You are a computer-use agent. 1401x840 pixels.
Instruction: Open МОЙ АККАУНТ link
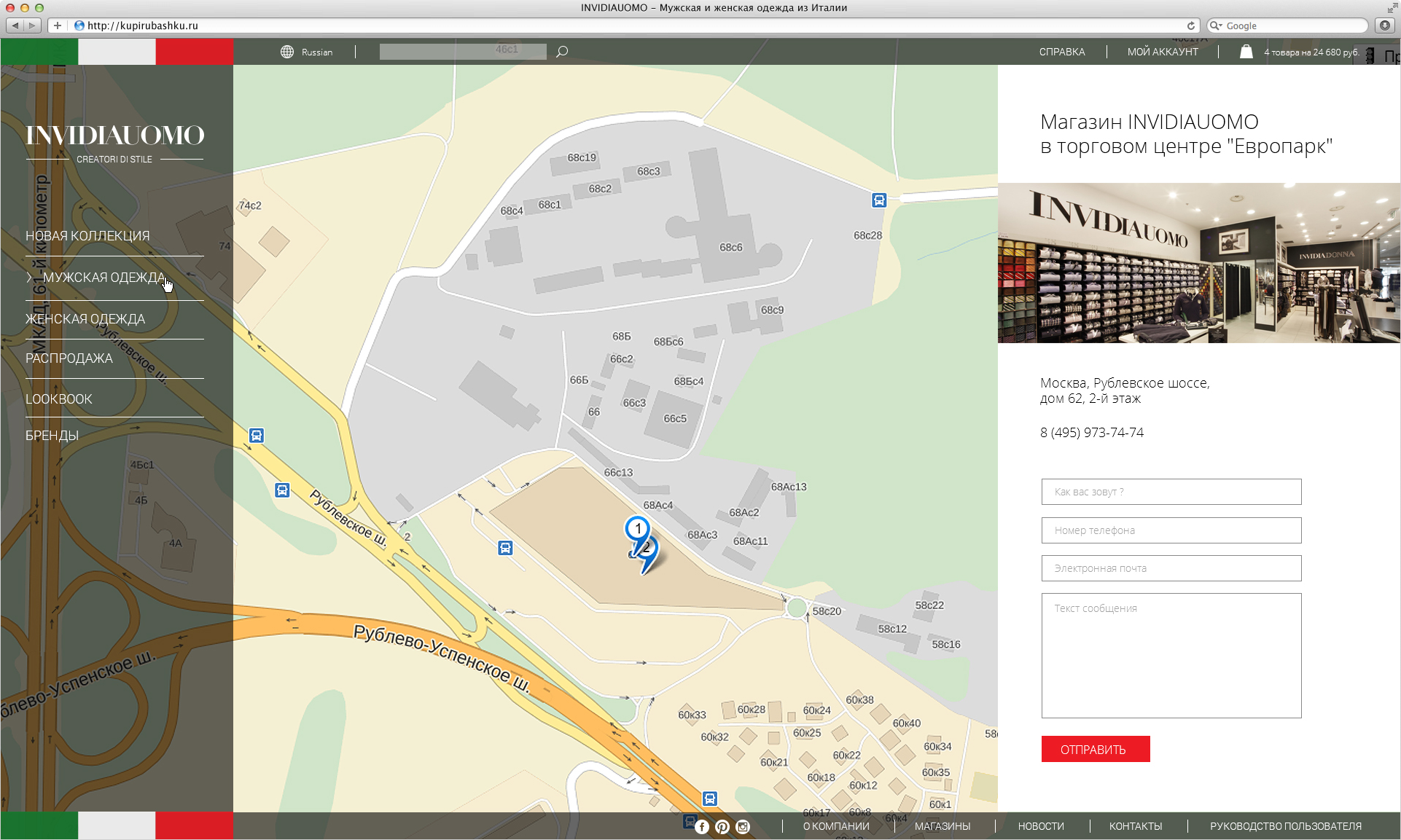[x=1163, y=52]
